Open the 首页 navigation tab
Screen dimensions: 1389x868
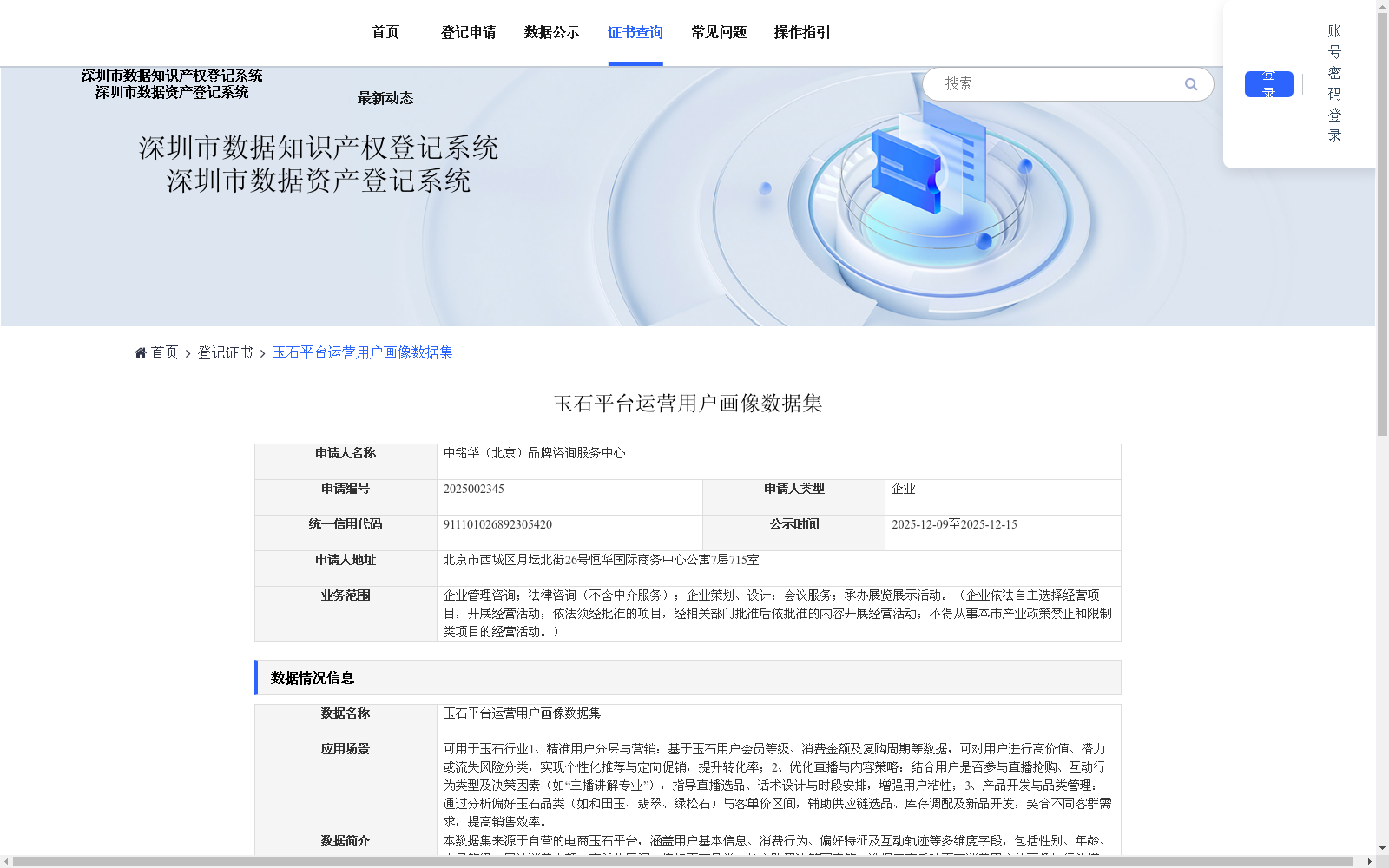[385, 32]
